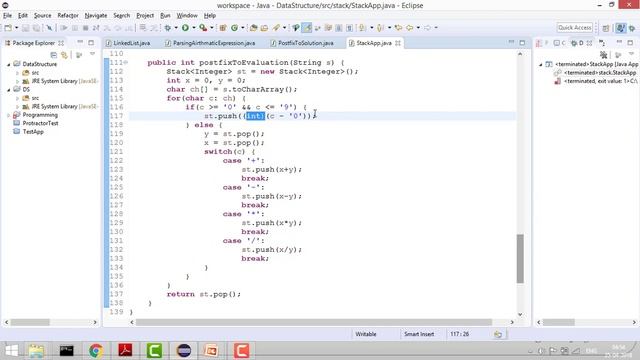Close the StackApp.java tab
This screenshot has height=360, width=640.
[x=398, y=43]
